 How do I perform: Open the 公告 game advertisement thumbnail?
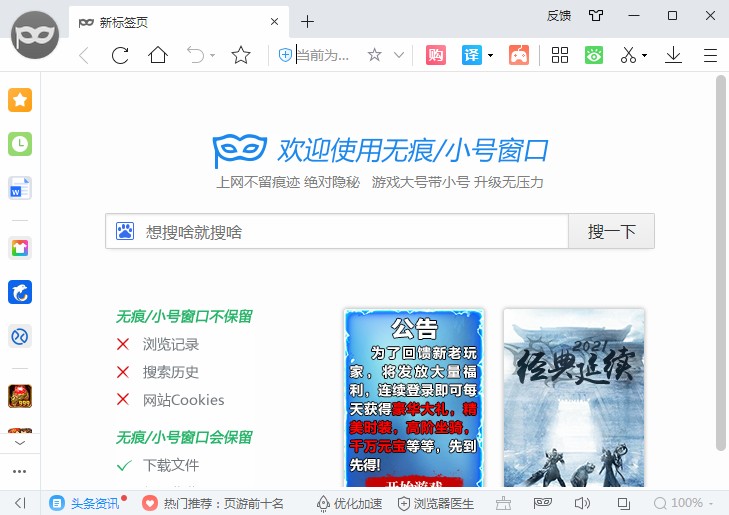click(414, 398)
